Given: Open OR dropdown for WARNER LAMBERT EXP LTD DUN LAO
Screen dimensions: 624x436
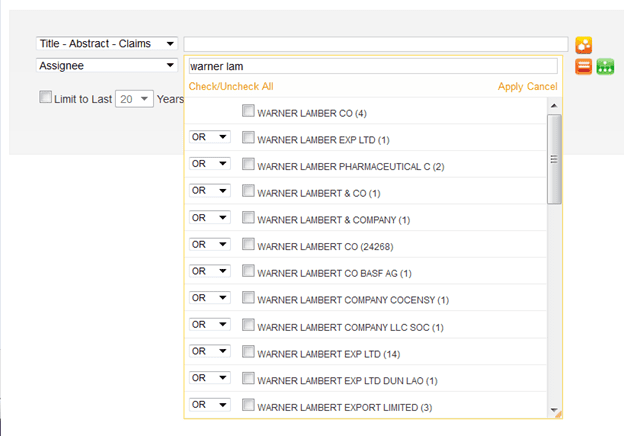Looking at the screenshot, I should pyautogui.click(x=210, y=378).
